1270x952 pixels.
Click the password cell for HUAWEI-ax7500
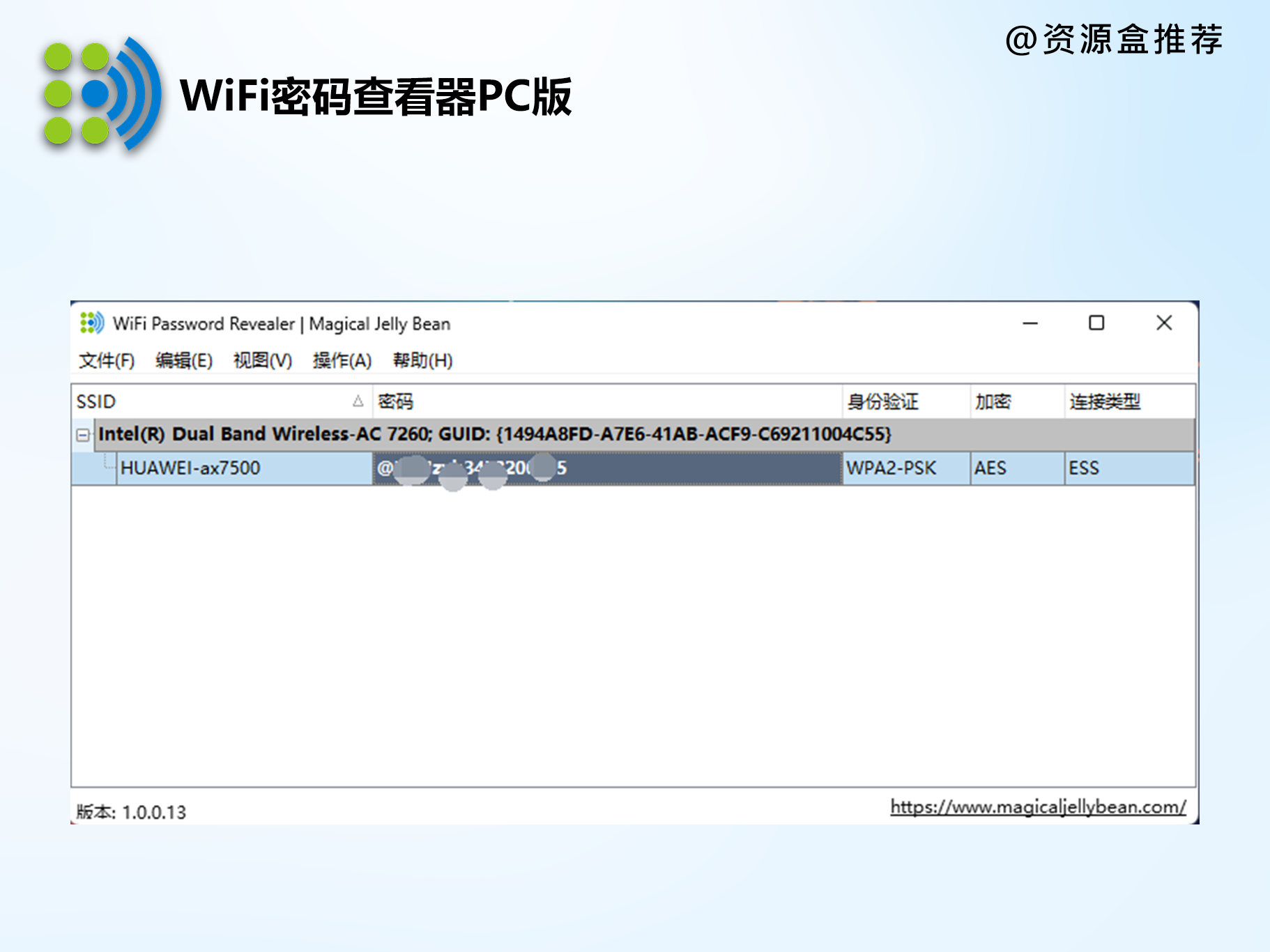pyautogui.click(x=607, y=468)
